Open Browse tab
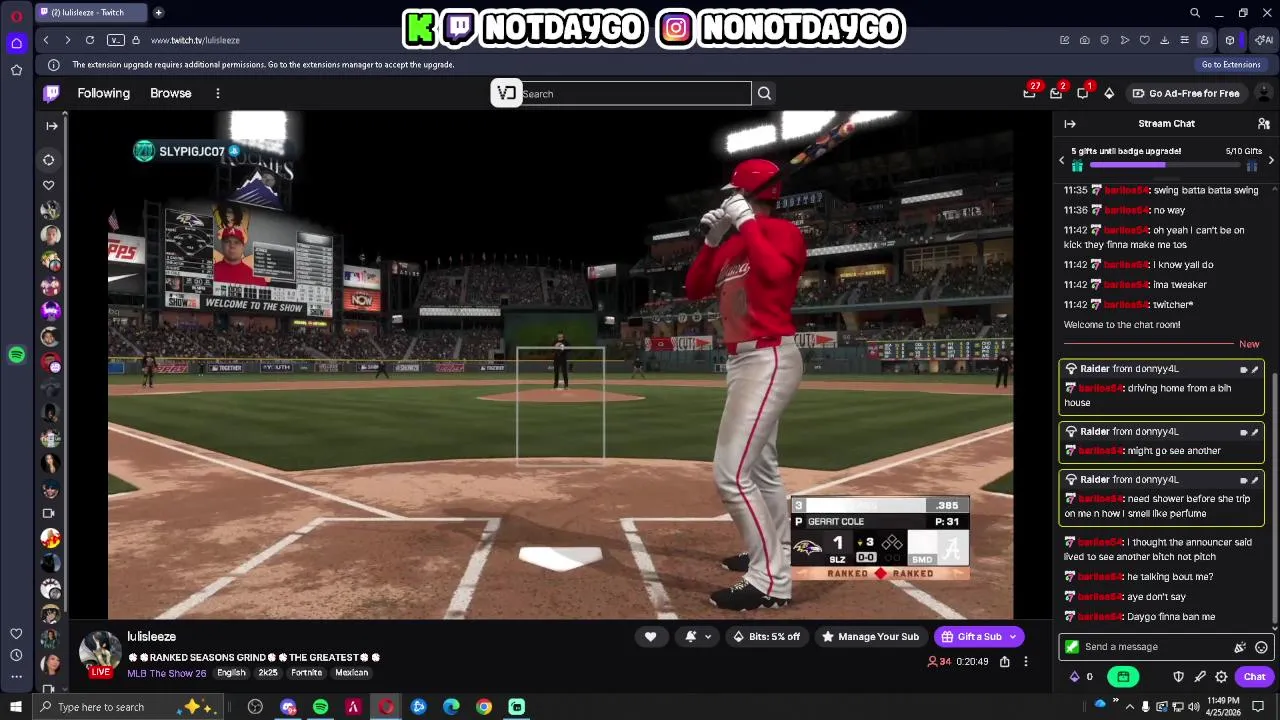This screenshot has height=720, width=1280. pos(171,93)
